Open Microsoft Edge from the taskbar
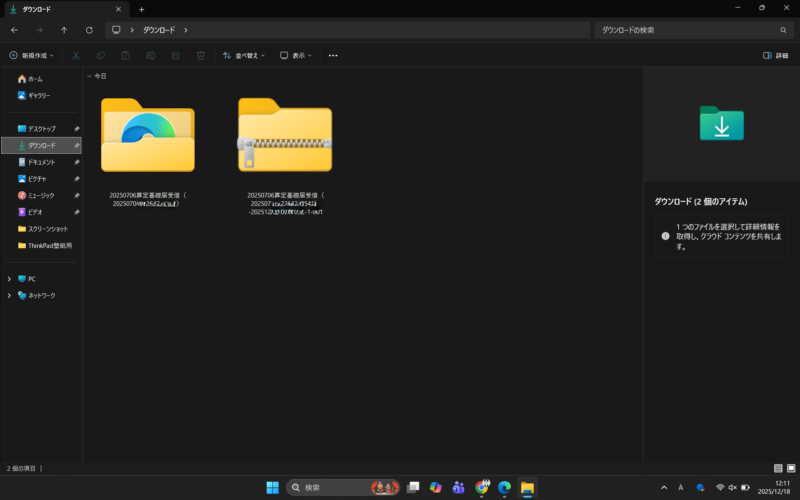Screen dimensions: 800x500 pos(505,487)
